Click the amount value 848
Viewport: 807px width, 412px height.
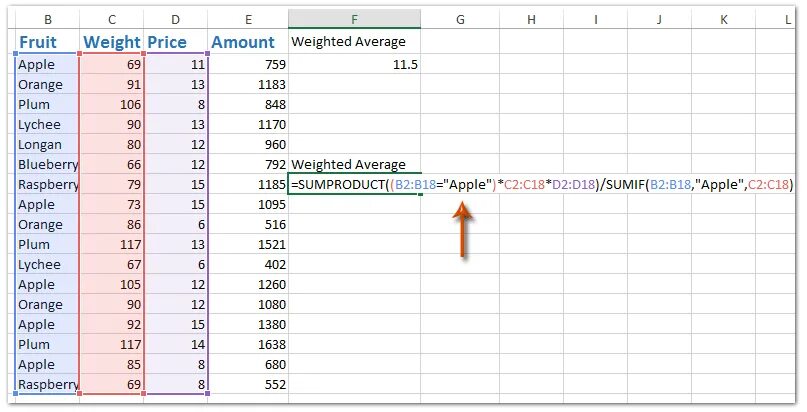[x=248, y=104]
